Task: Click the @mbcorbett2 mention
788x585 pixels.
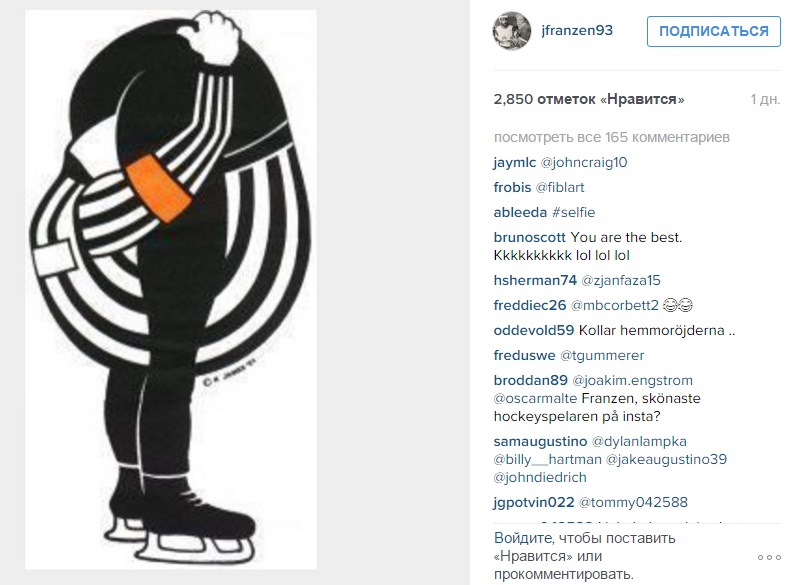Action: tap(615, 305)
